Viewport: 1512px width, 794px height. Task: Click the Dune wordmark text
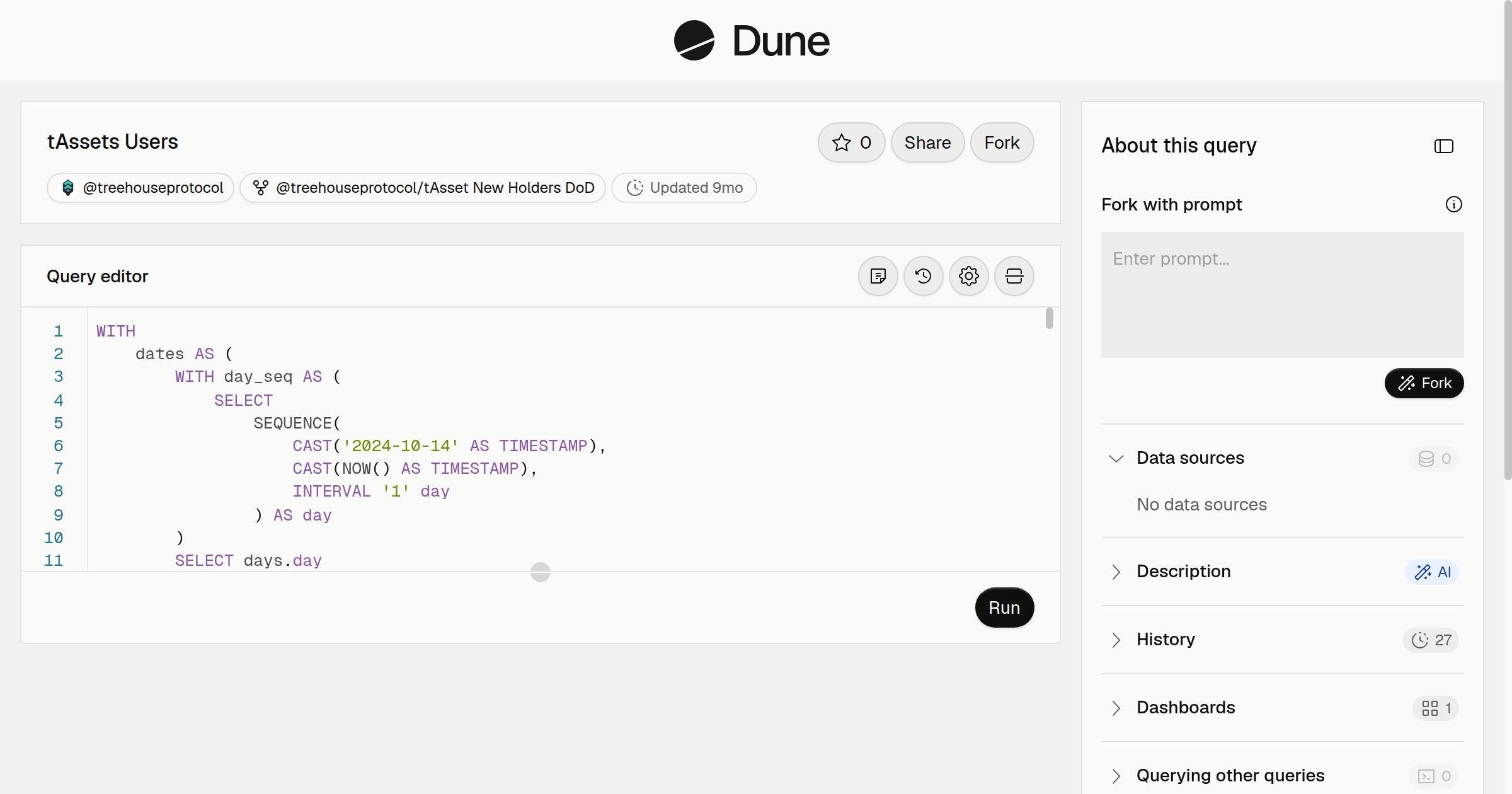point(781,41)
